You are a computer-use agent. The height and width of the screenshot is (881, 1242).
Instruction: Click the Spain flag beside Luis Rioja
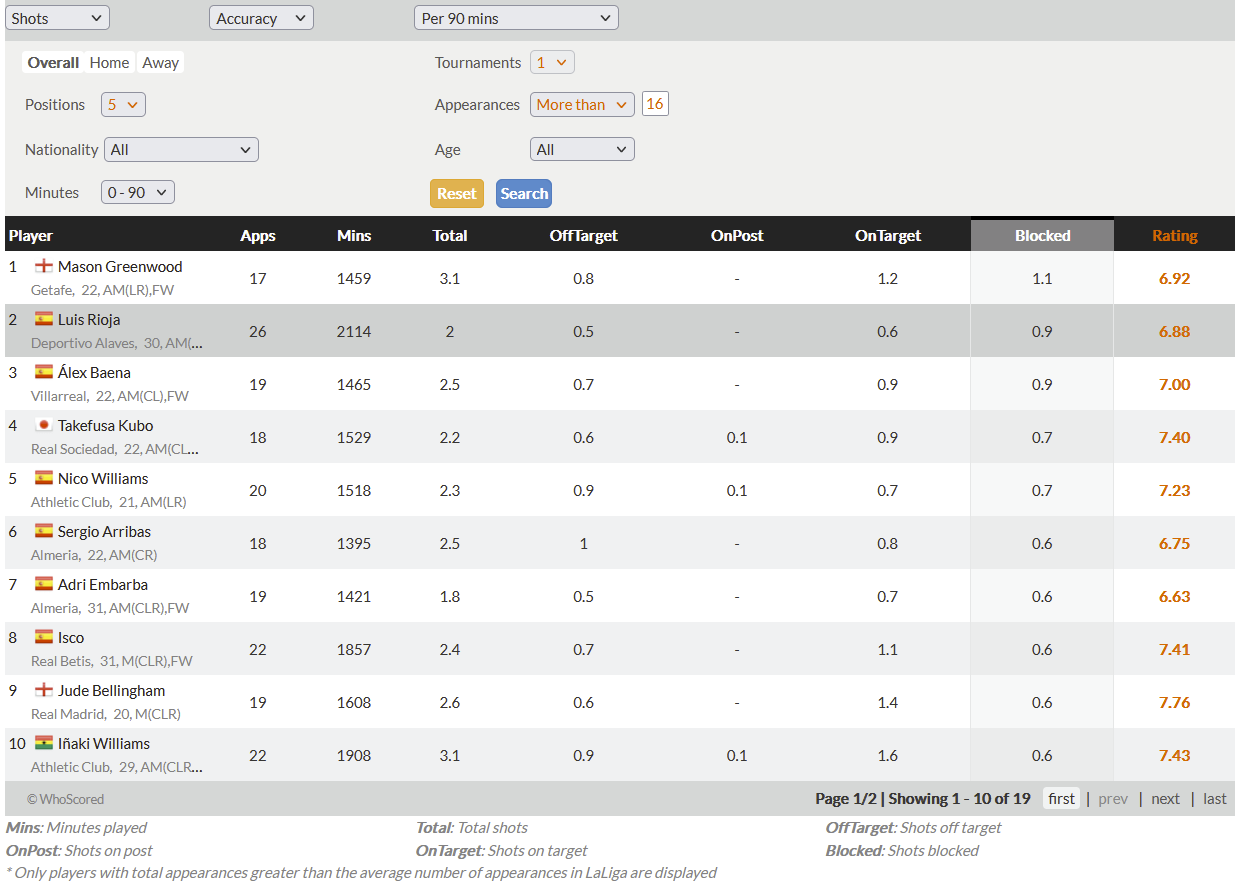point(44,319)
